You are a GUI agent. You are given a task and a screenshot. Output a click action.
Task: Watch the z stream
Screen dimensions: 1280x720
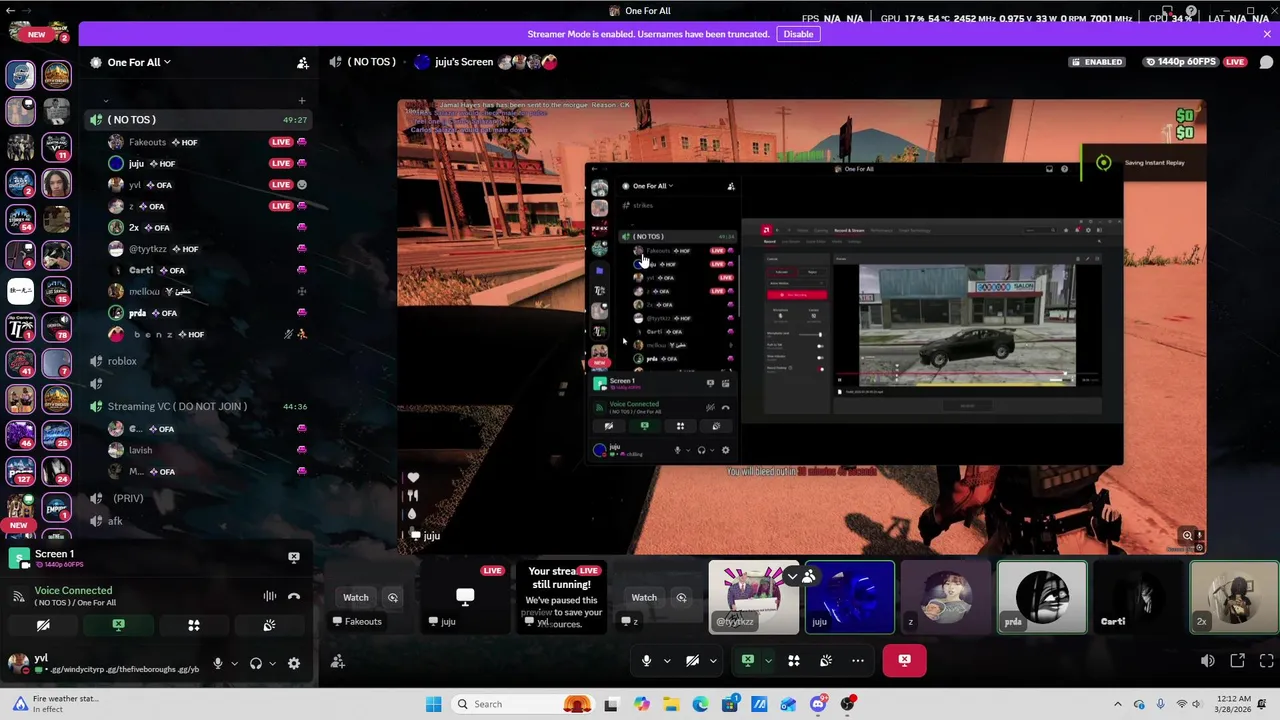coord(644,597)
